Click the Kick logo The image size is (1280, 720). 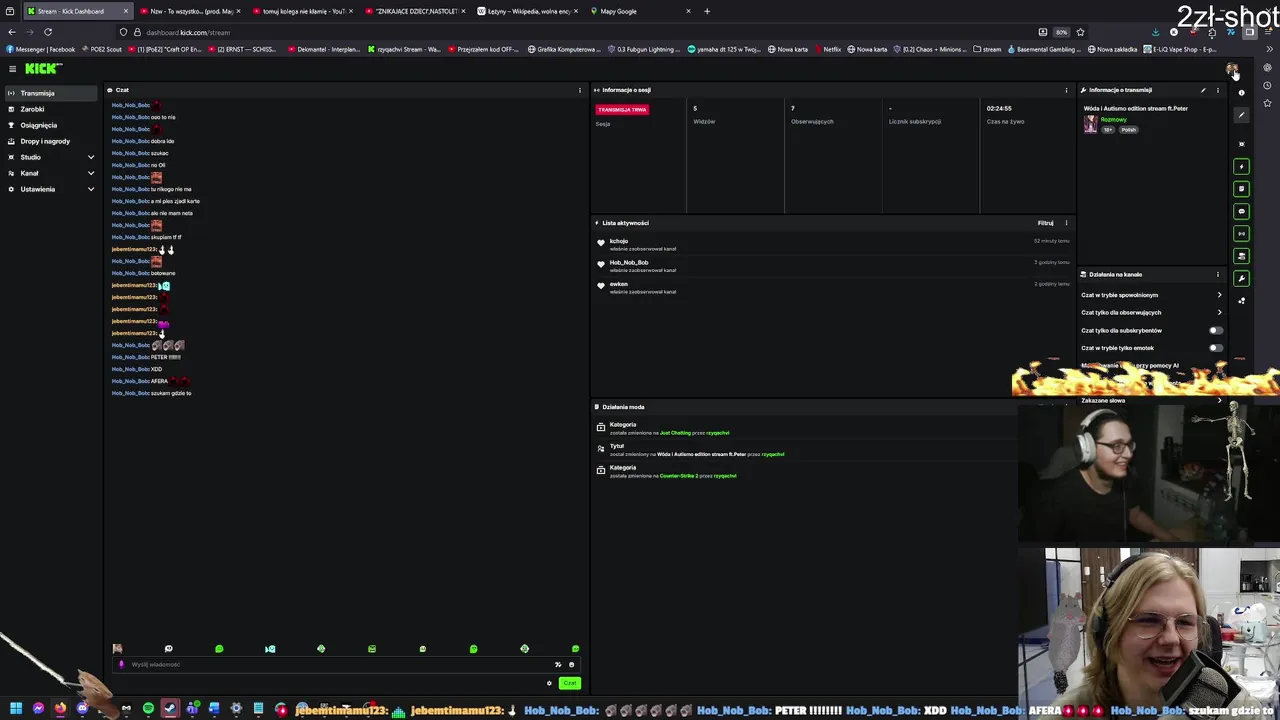click(x=43, y=68)
